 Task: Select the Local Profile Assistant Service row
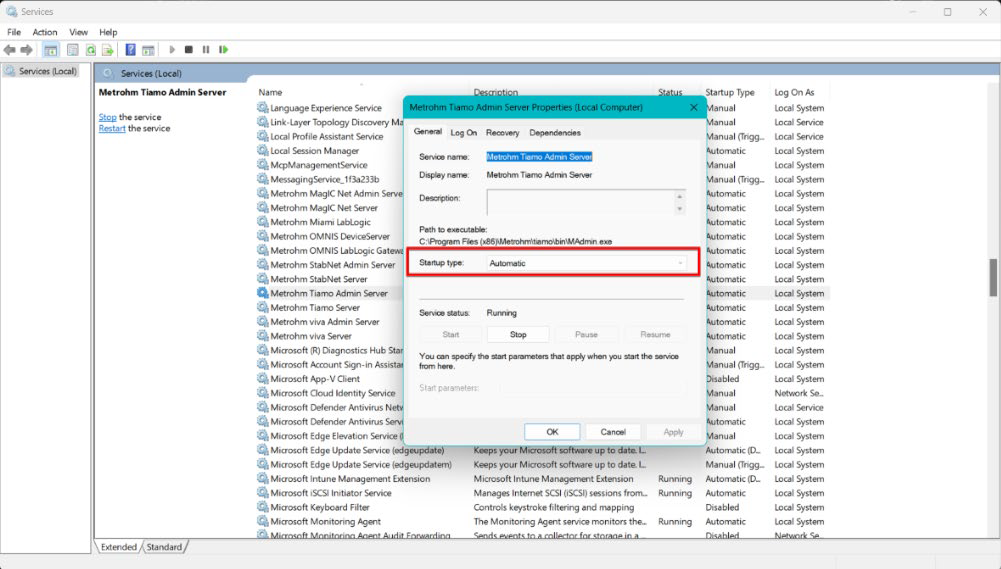(326, 136)
